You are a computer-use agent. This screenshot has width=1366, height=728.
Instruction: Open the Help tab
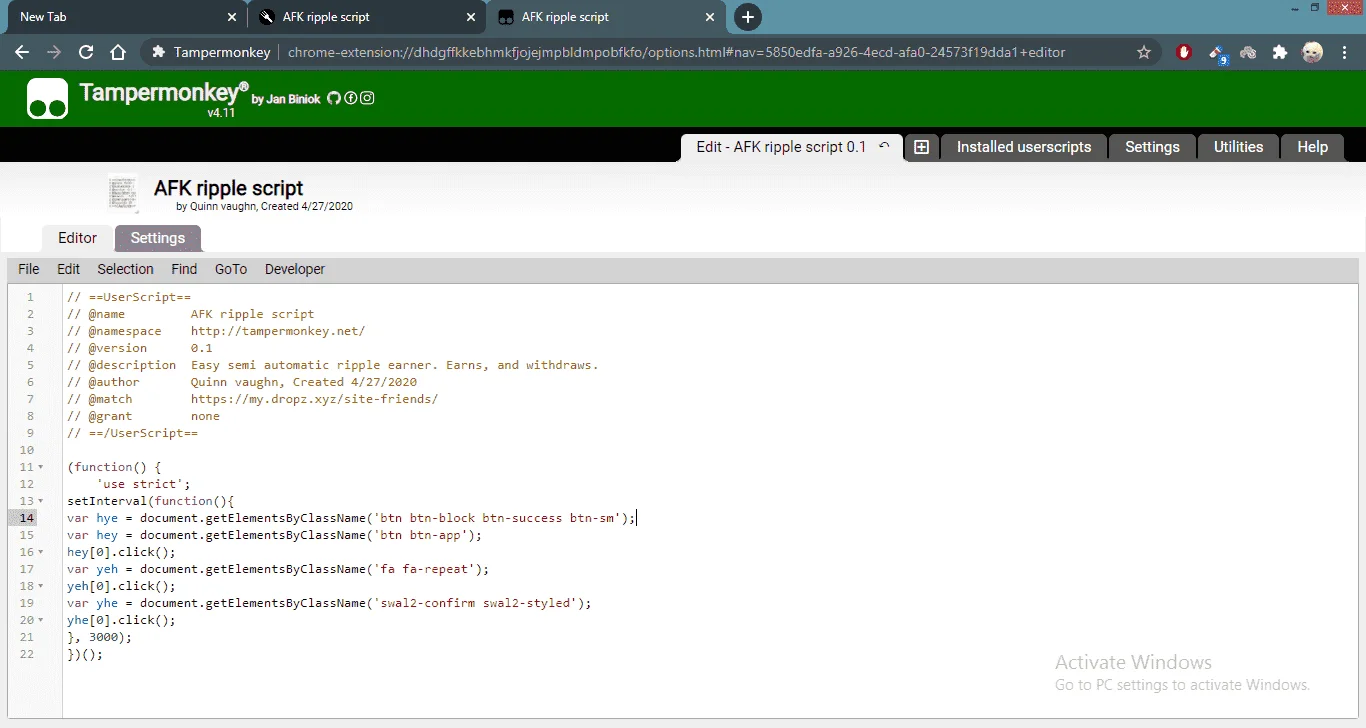(x=1312, y=147)
